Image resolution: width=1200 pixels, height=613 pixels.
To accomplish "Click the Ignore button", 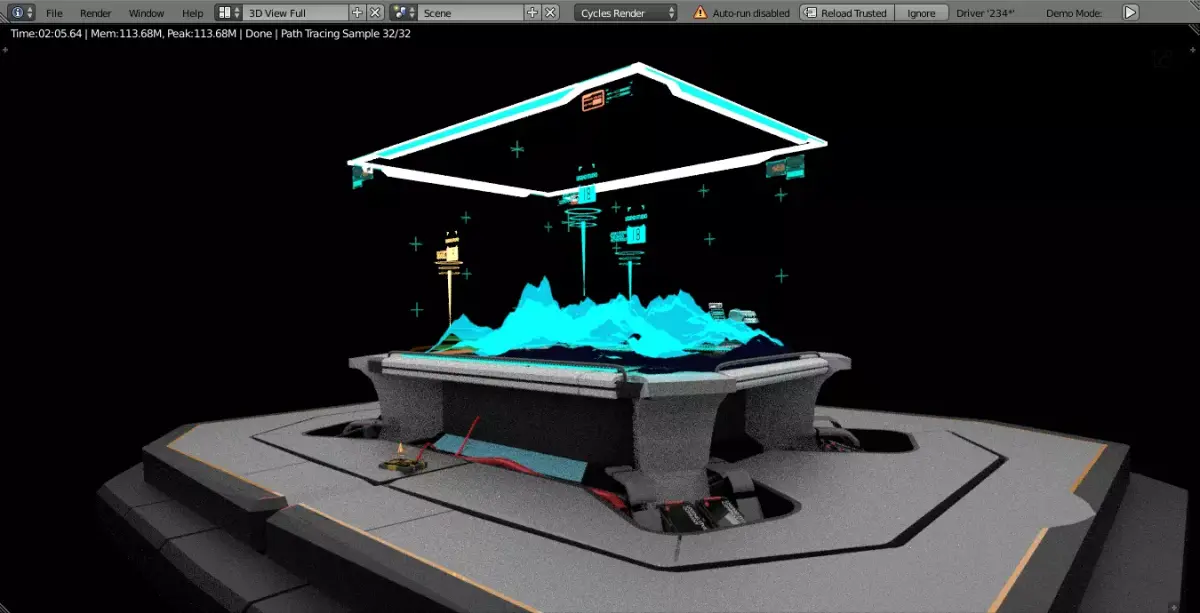I will pyautogui.click(x=921, y=13).
